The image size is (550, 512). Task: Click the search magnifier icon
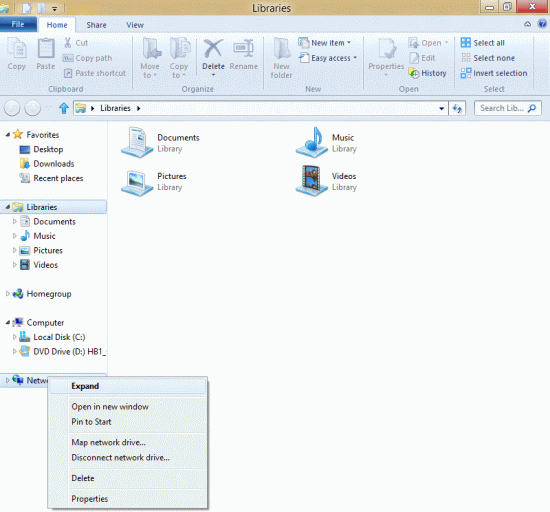point(532,108)
